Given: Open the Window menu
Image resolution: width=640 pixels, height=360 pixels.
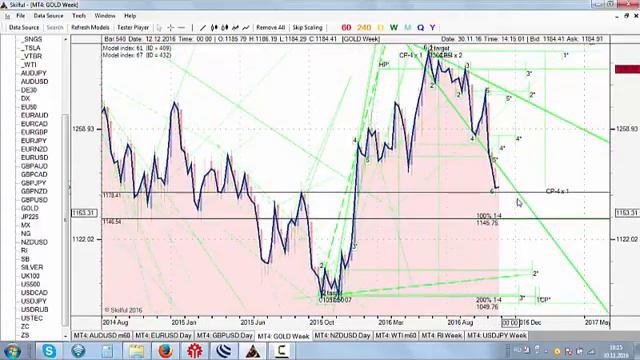Looking at the screenshot, I should coord(105,16).
